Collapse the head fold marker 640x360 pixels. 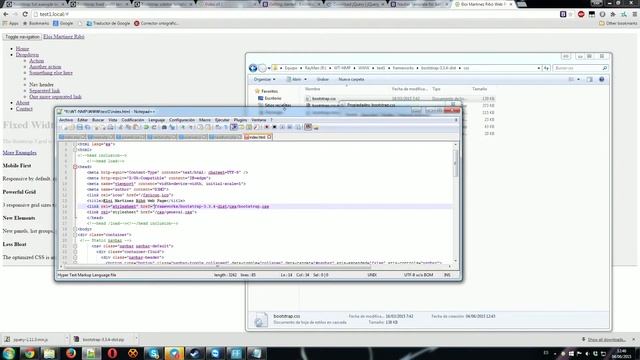click(75, 167)
